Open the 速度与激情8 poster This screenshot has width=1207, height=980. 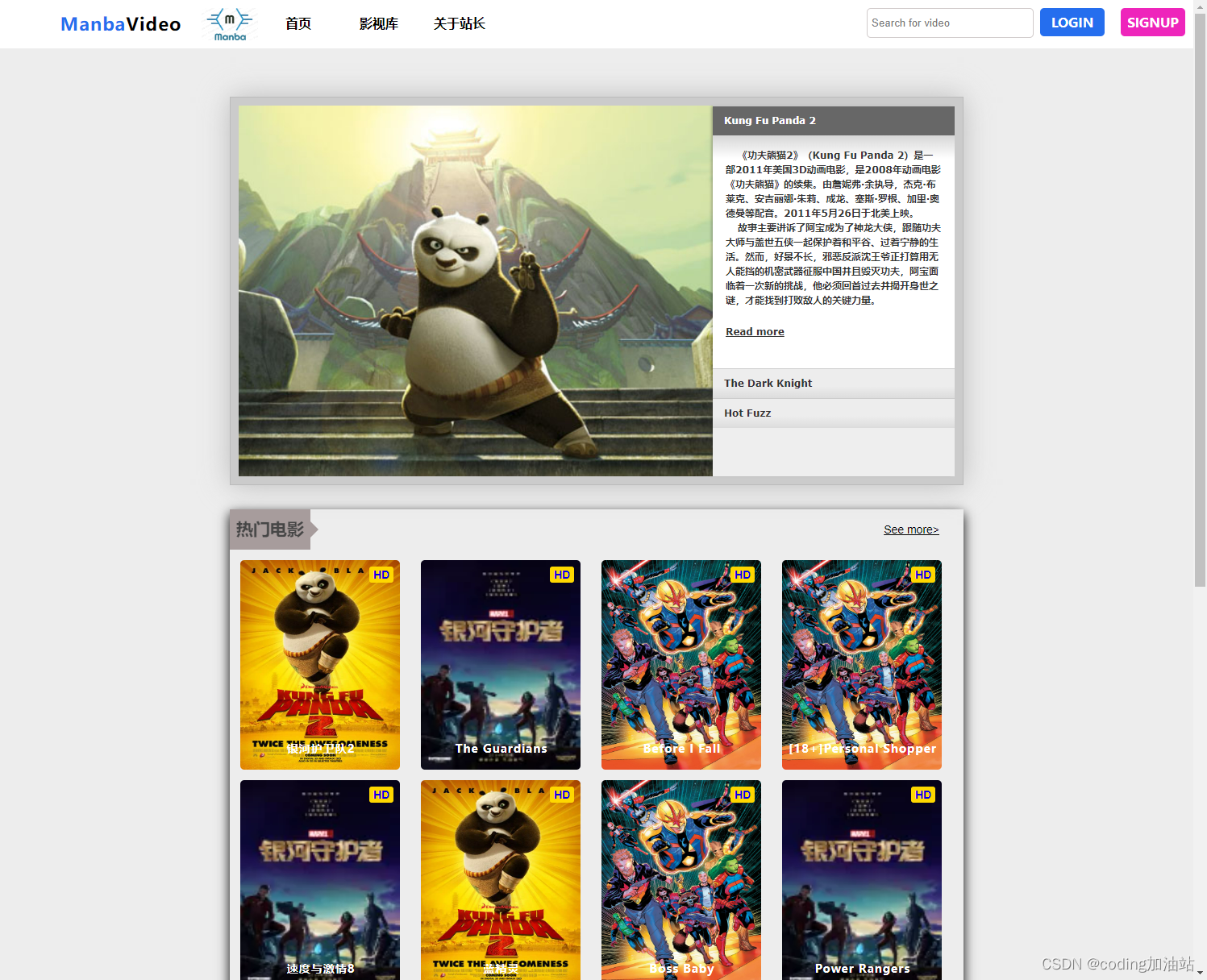[320, 880]
